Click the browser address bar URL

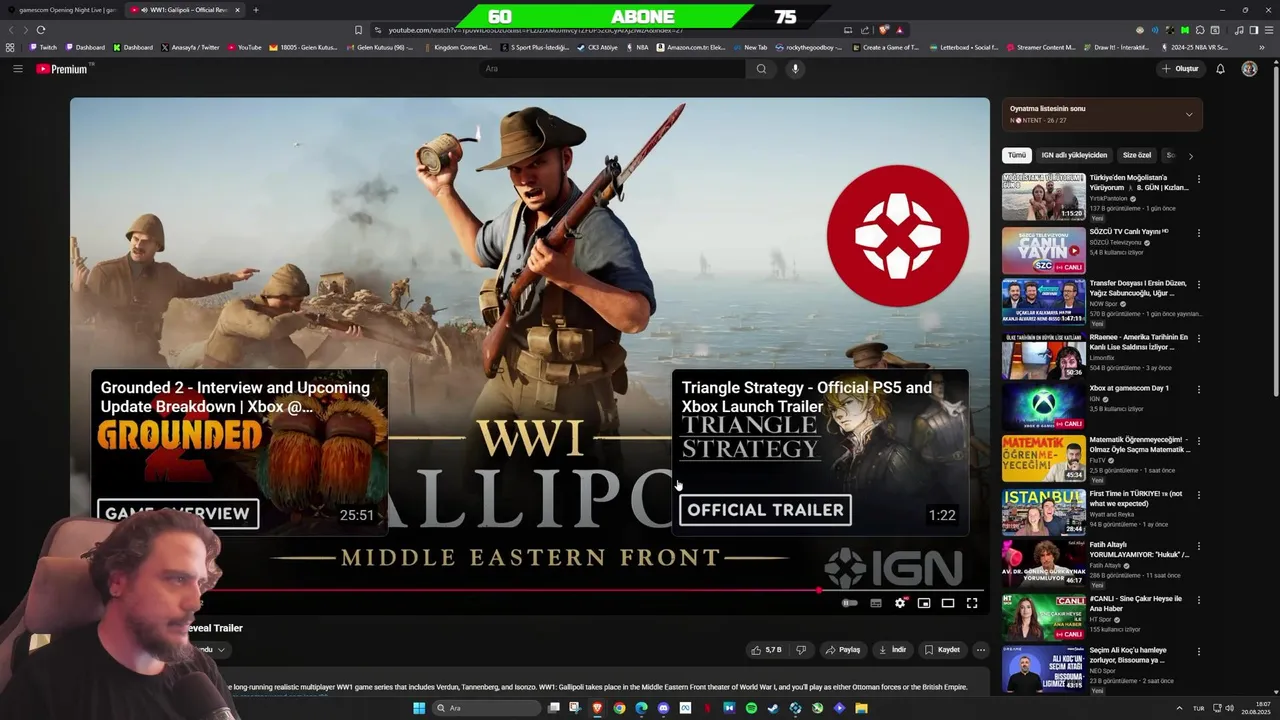535,30
